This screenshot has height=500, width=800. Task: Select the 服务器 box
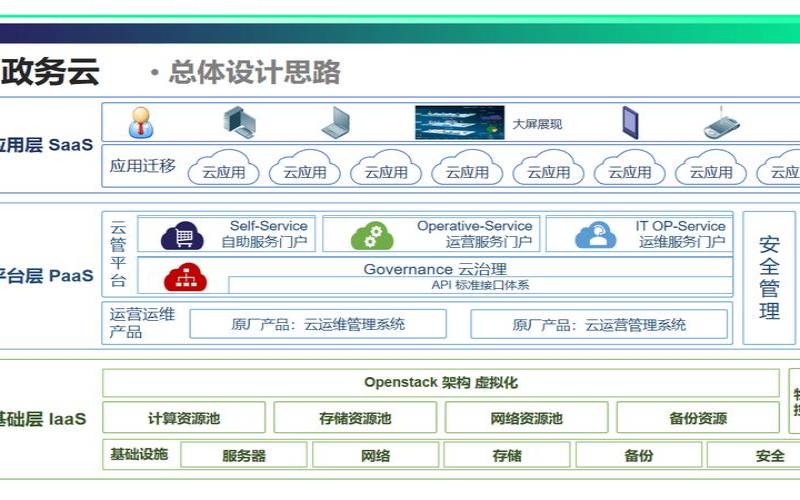click(244, 455)
